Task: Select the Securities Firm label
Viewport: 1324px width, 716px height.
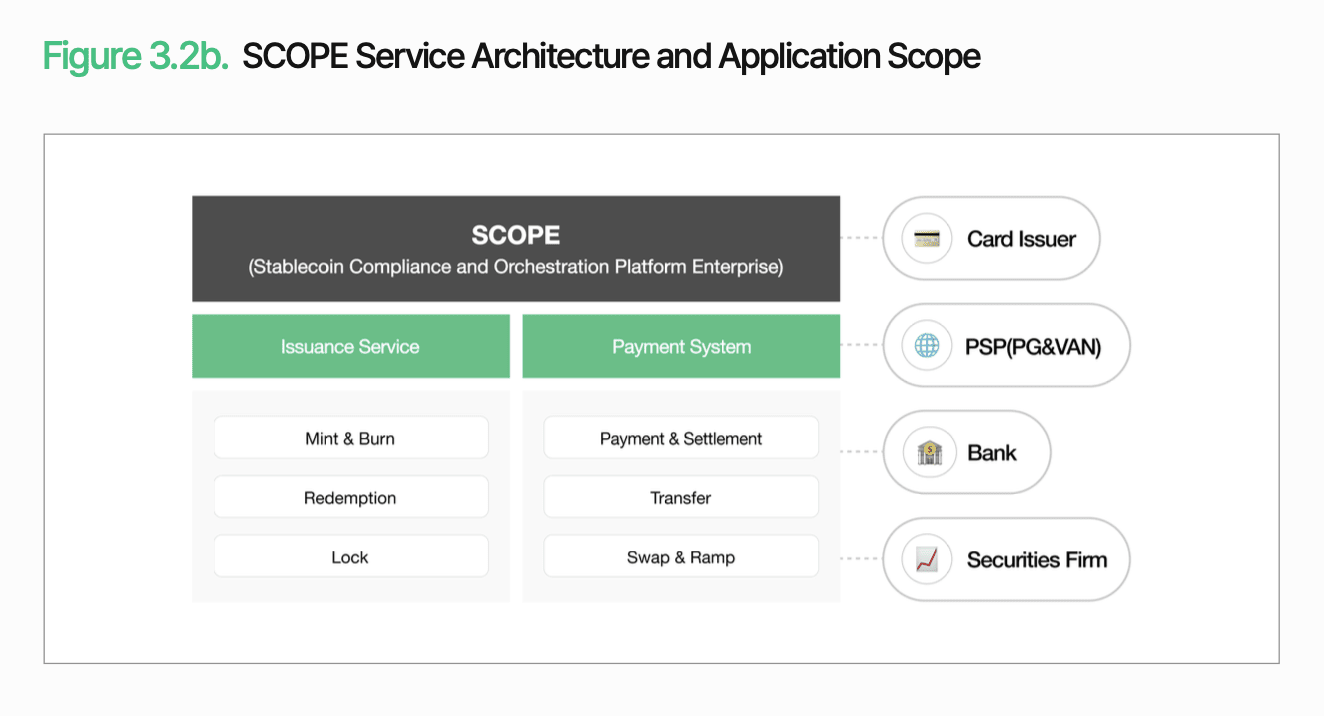Action: (1036, 560)
